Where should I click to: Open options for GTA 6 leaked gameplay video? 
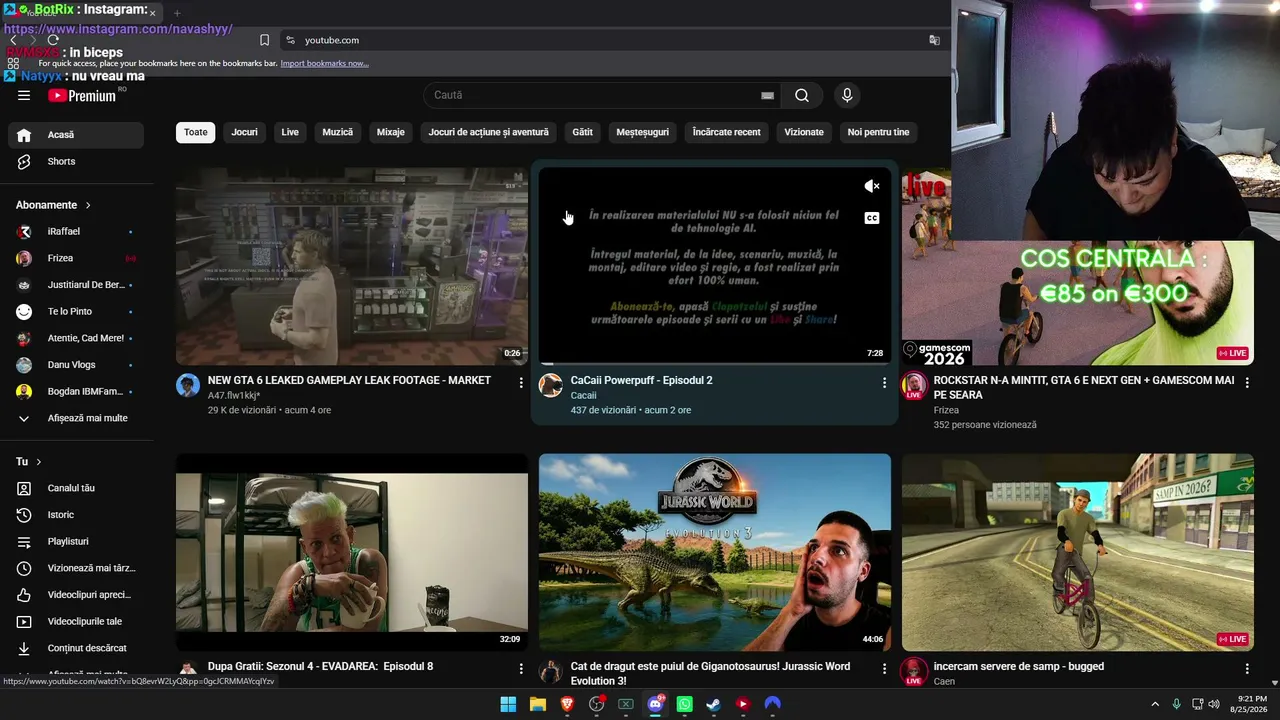[x=521, y=382]
